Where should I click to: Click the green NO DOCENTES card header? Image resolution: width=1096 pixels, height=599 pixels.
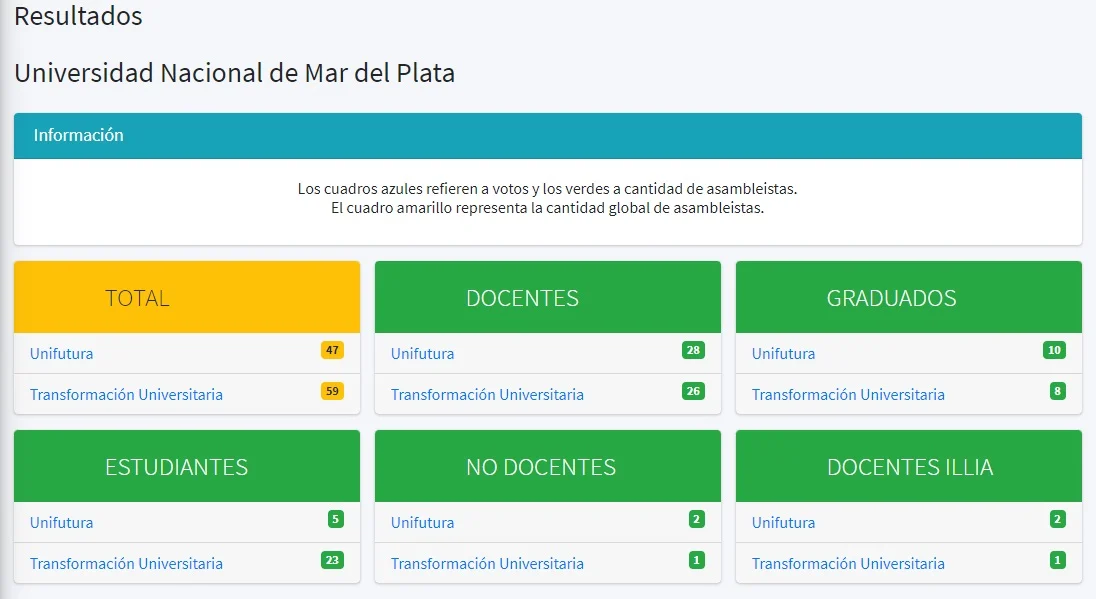coord(547,466)
